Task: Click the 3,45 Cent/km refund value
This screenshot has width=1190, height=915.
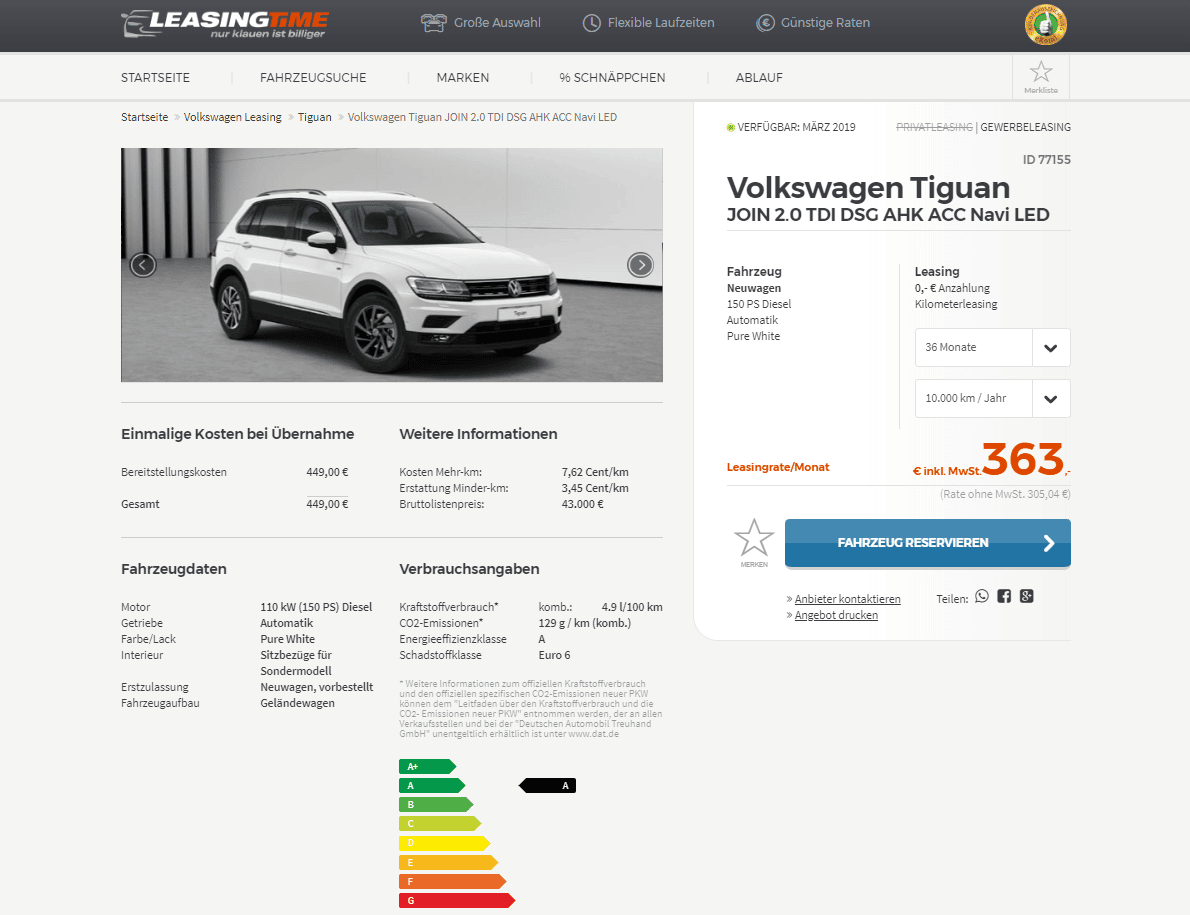Action: click(595, 488)
